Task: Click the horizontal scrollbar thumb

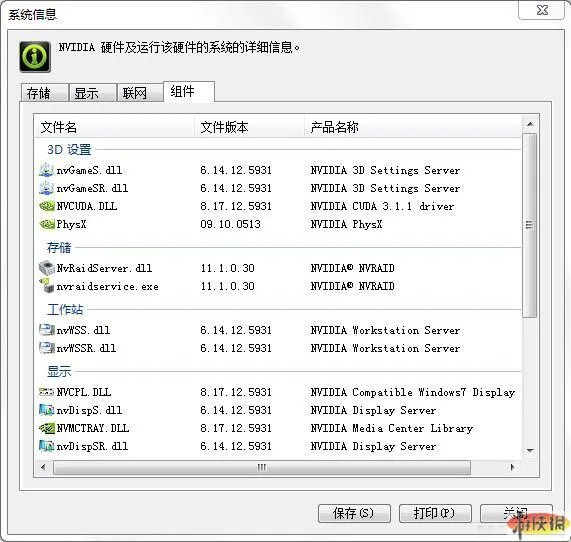Action: 262,467
